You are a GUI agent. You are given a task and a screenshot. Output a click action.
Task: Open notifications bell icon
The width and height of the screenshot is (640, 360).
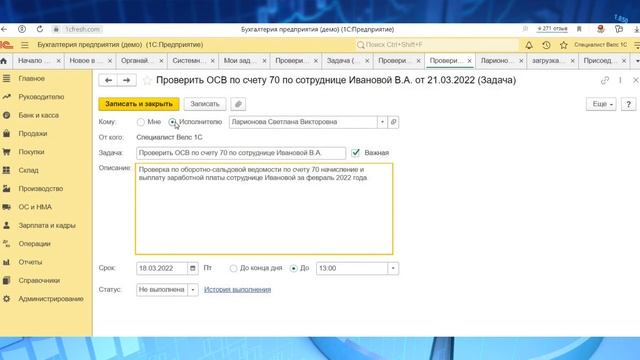529,45
